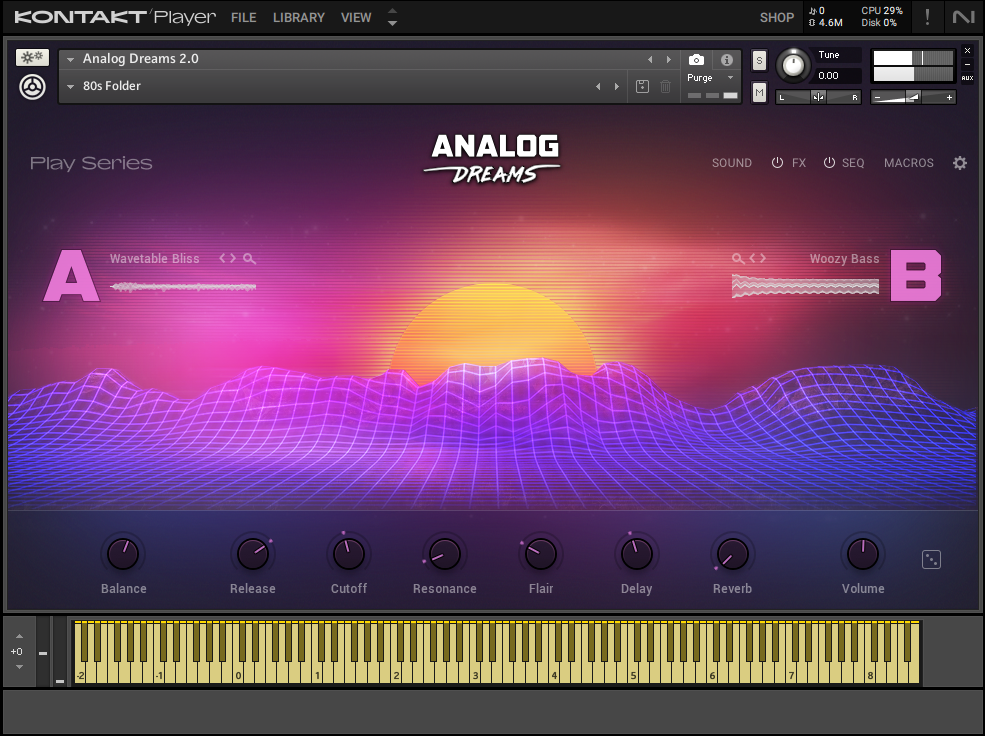The width and height of the screenshot is (985, 736).
Task: Toggle the S solo switch
Action: 759,60
